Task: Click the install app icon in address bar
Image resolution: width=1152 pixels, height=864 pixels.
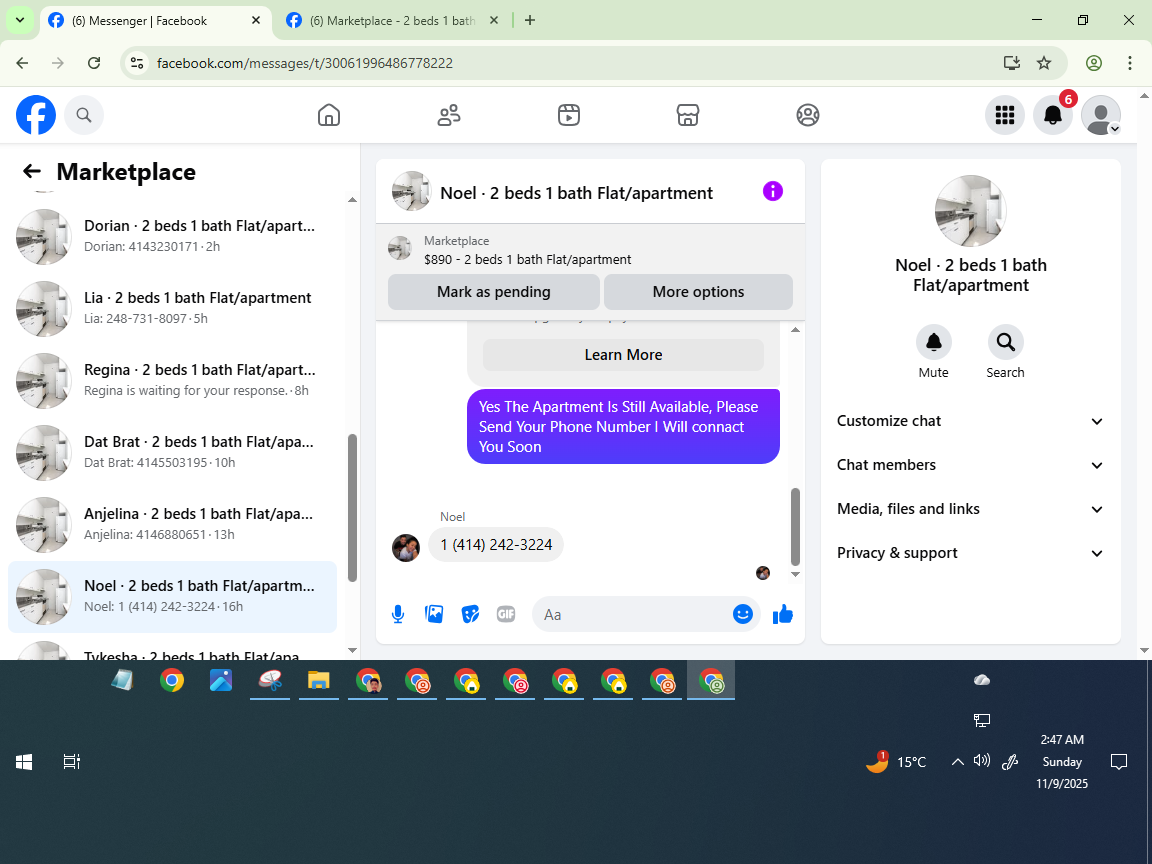Action: [1012, 63]
